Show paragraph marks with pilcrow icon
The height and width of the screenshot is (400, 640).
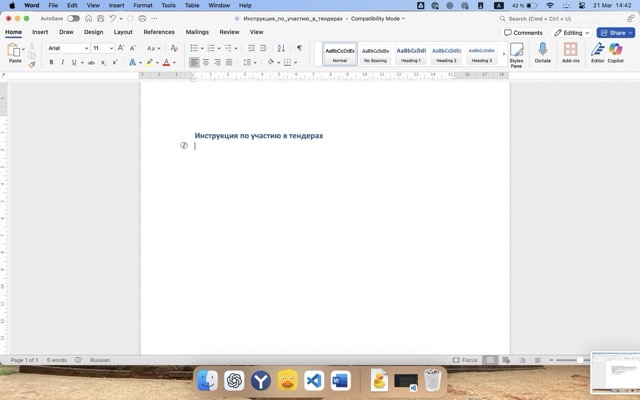pos(298,48)
